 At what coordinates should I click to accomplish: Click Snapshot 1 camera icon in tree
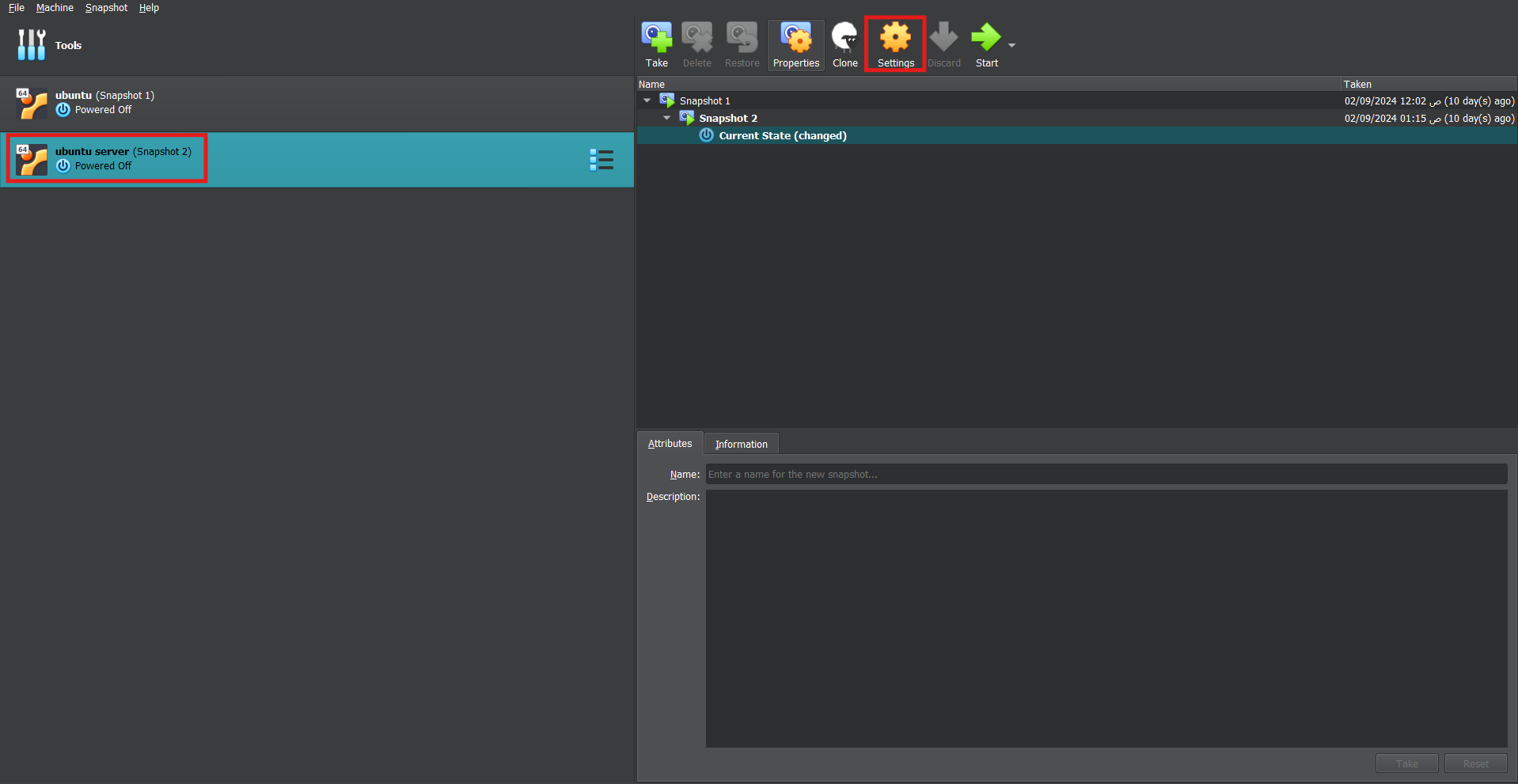667,100
